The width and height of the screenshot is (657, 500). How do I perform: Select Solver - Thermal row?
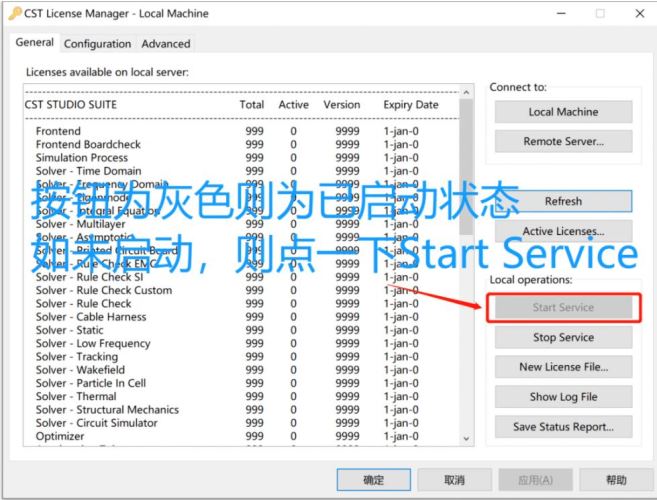(241, 396)
